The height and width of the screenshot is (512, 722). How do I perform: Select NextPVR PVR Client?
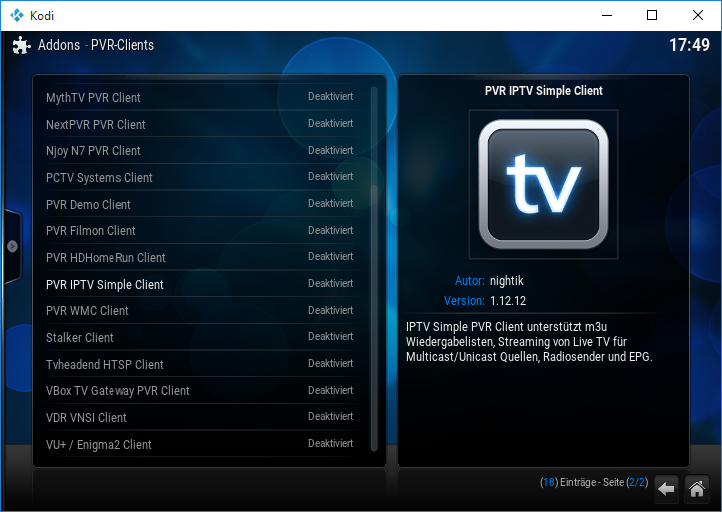click(x=200, y=124)
